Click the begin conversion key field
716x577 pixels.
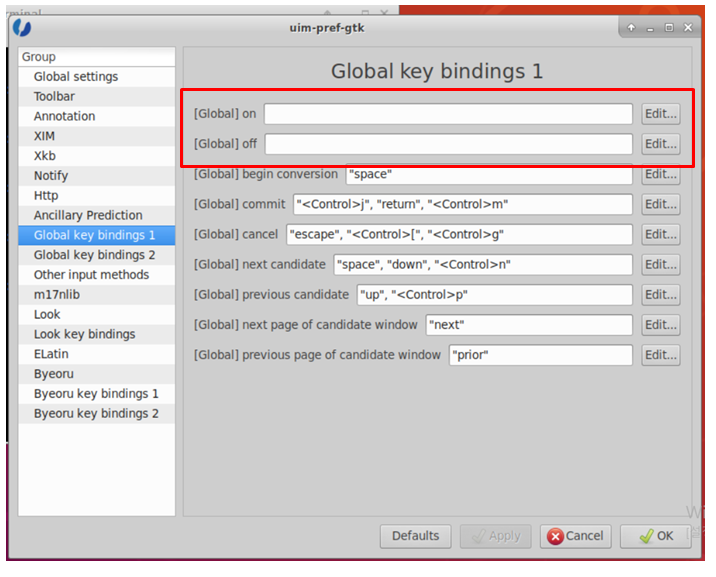[x=489, y=174]
